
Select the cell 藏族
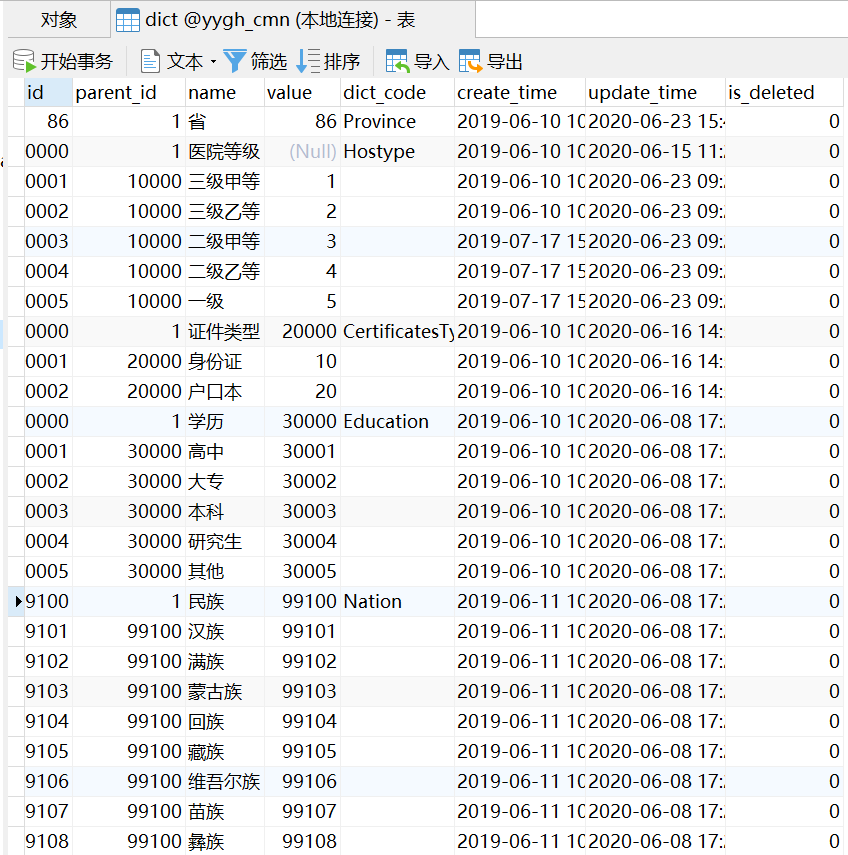pyautogui.click(x=225, y=751)
